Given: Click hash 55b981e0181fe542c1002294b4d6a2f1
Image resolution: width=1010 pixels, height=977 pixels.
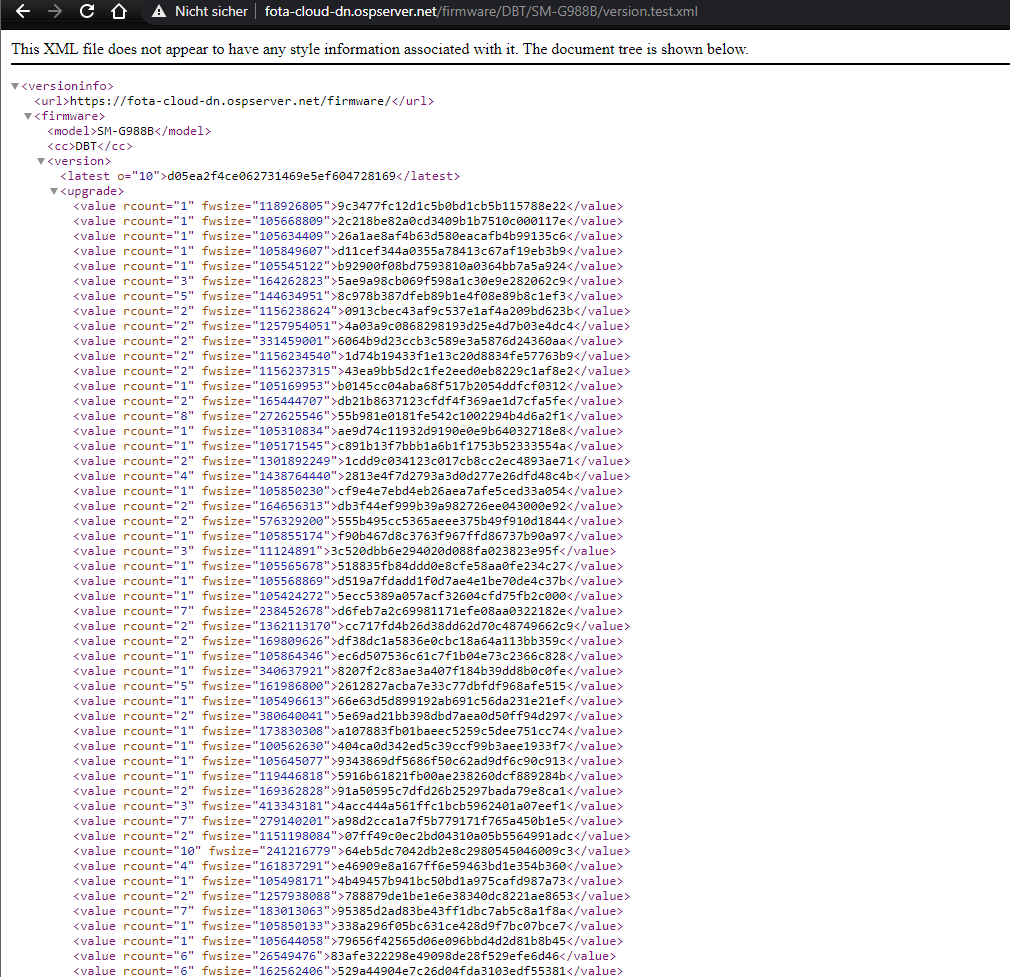Looking at the screenshot, I should pos(452,416).
